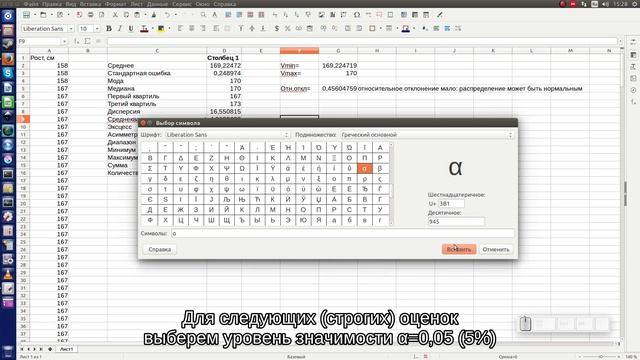Open the font size dropdown showing 10
Screen dimensions: 640x360
[97, 29]
